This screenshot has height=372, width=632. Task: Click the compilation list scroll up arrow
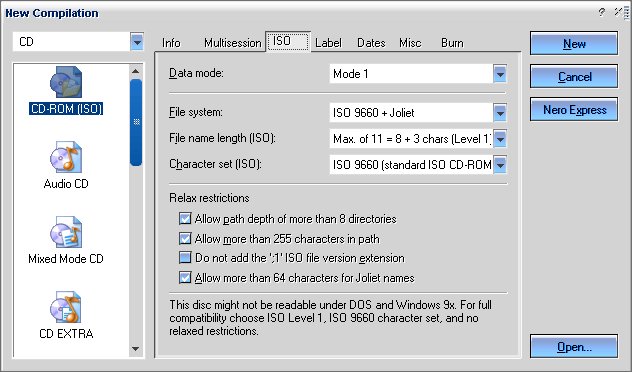(x=136, y=71)
